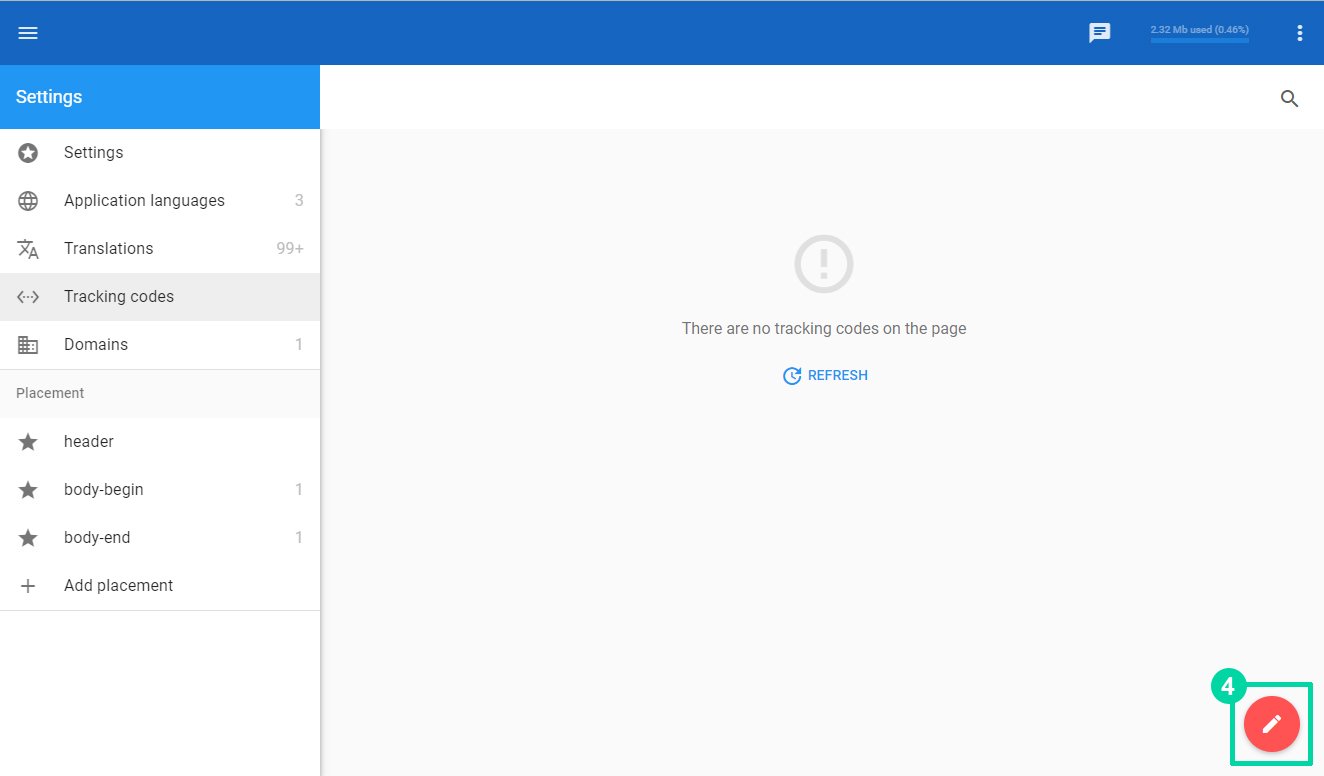Click the plus icon for Add placement
The image size is (1324, 776).
pyautogui.click(x=28, y=586)
